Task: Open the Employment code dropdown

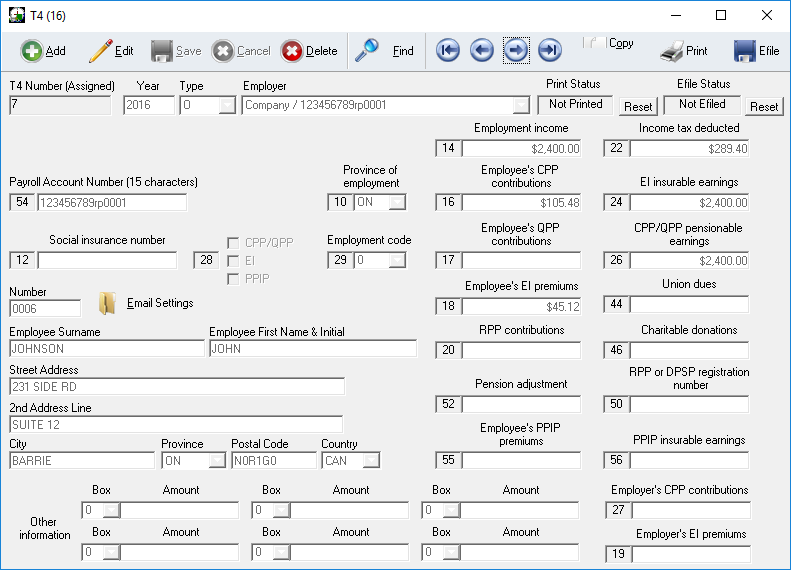Action: coord(397,260)
